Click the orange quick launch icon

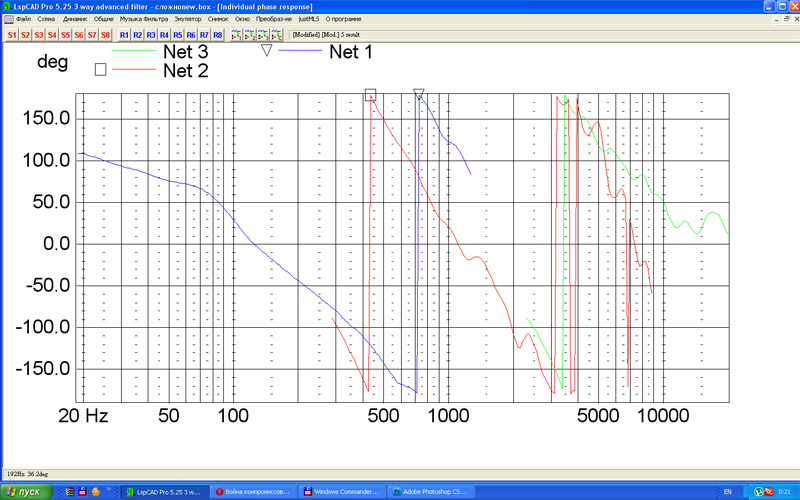click(95, 492)
